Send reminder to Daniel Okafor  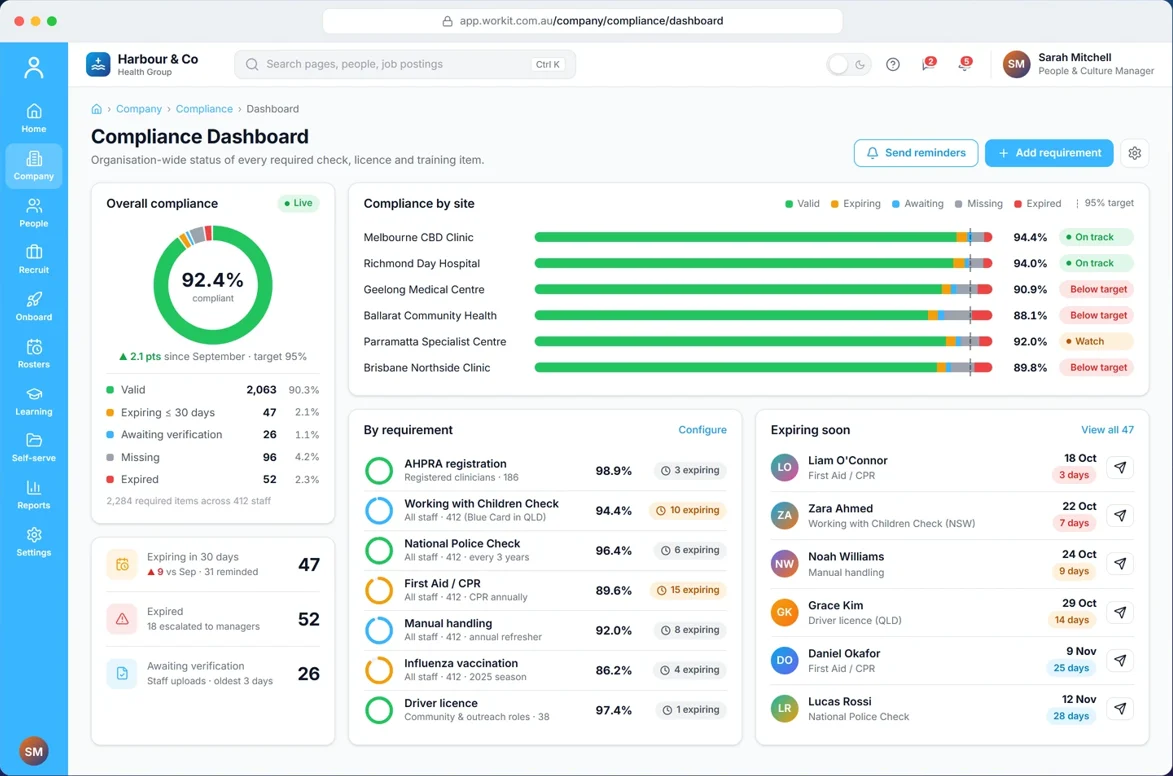tap(1120, 660)
